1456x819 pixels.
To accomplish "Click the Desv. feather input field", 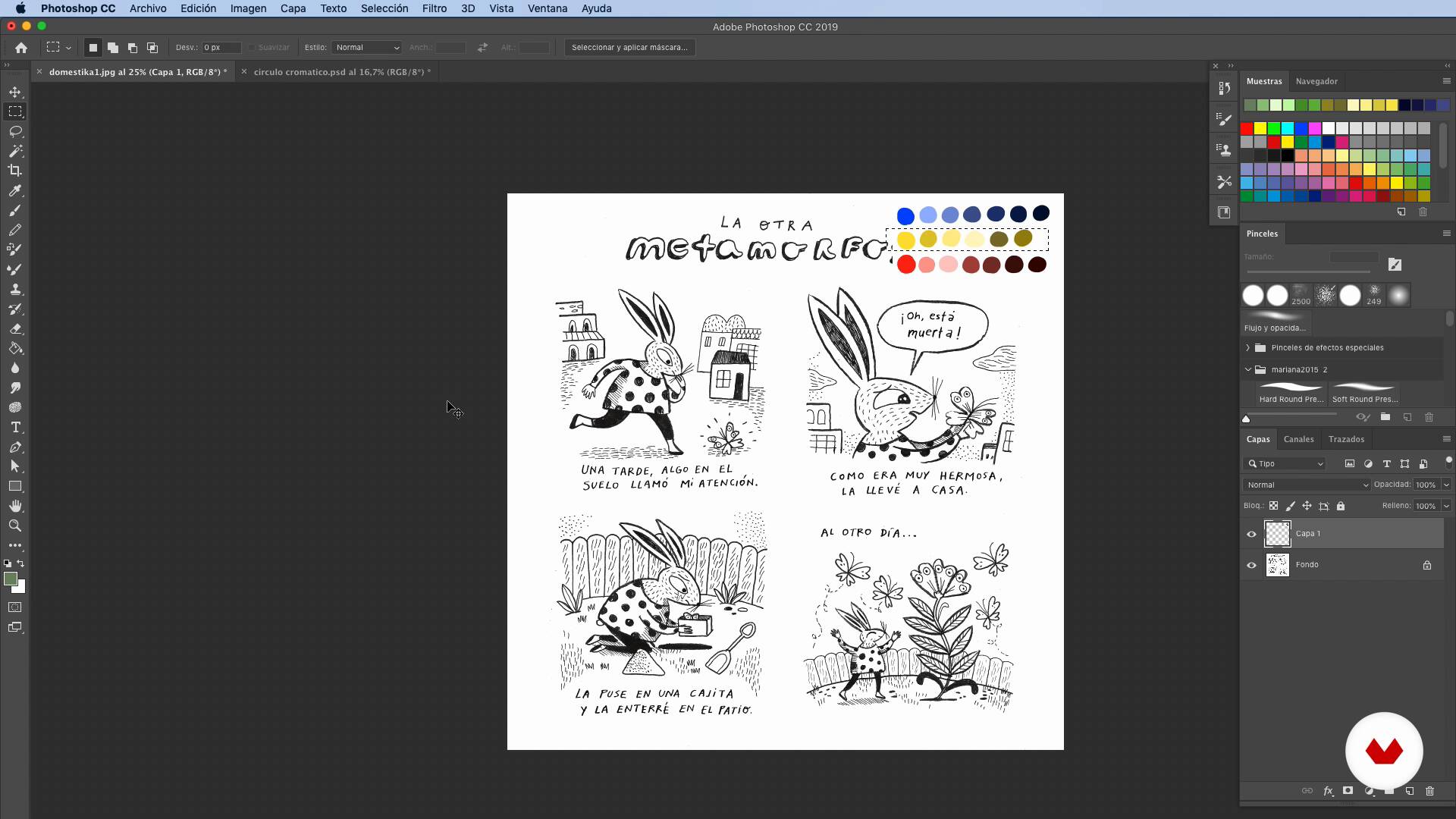I will click(221, 47).
